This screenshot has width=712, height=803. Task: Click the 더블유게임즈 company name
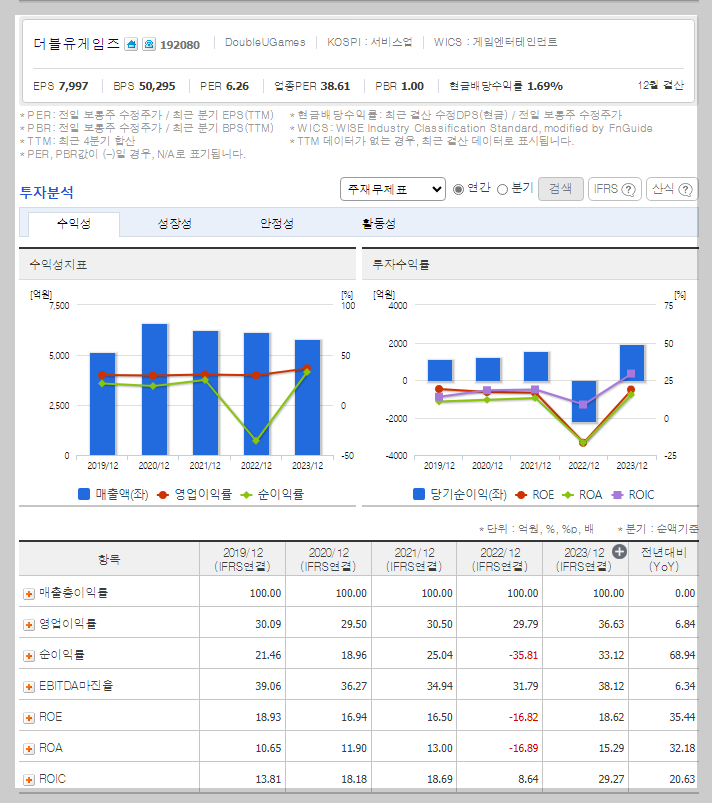pyautogui.click(x=77, y=44)
